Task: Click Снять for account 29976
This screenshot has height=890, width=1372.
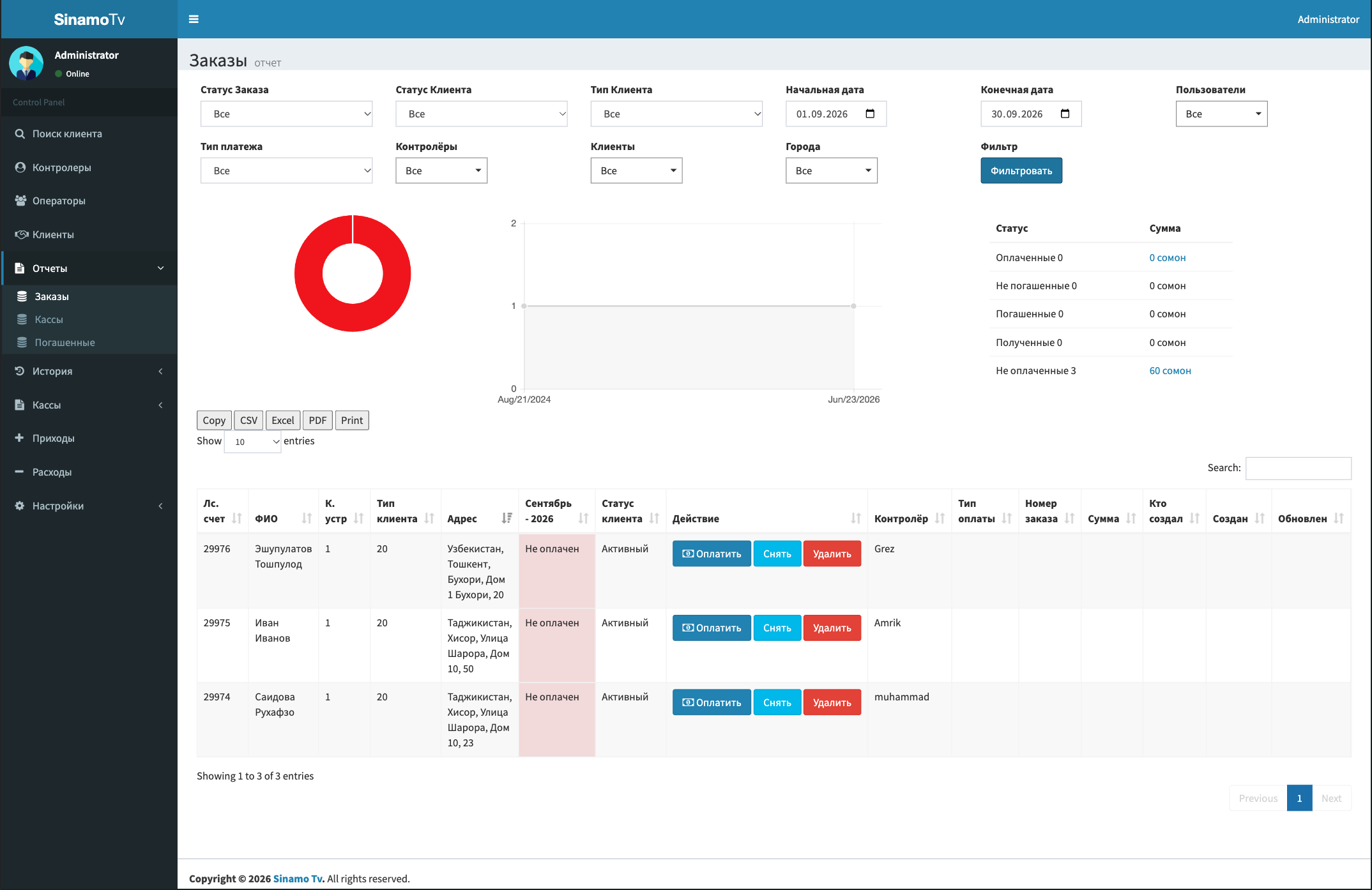Action: [x=777, y=554]
